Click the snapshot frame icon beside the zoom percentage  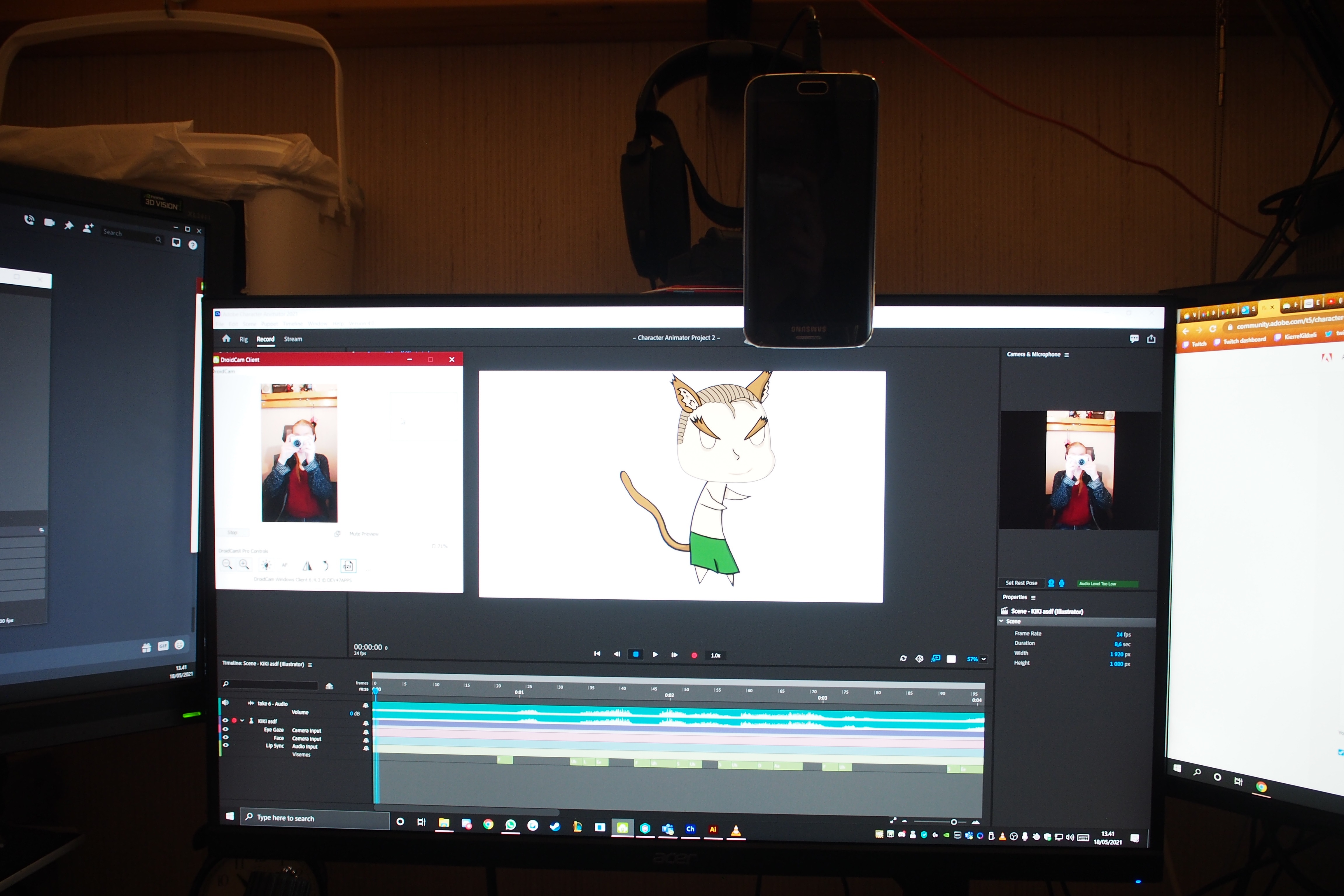[x=951, y=659]
